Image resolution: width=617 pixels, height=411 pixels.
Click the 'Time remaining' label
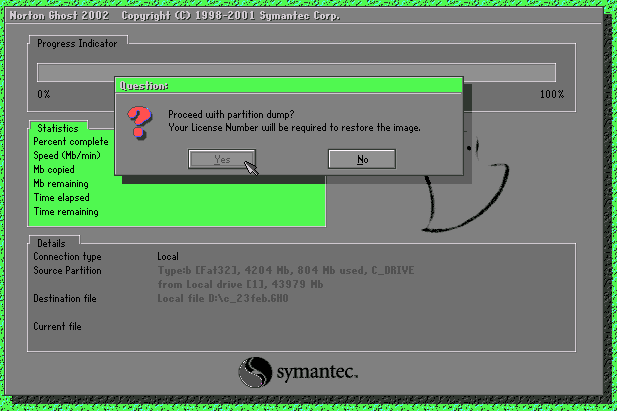[66, 212]
